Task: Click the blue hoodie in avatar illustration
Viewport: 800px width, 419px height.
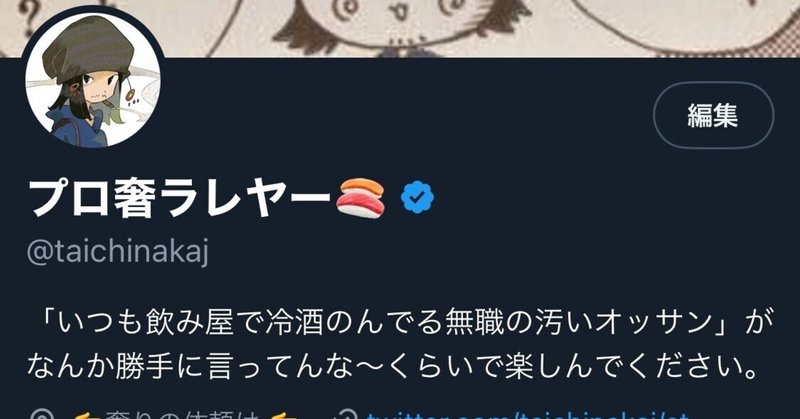Action: [x=77, y=128]
